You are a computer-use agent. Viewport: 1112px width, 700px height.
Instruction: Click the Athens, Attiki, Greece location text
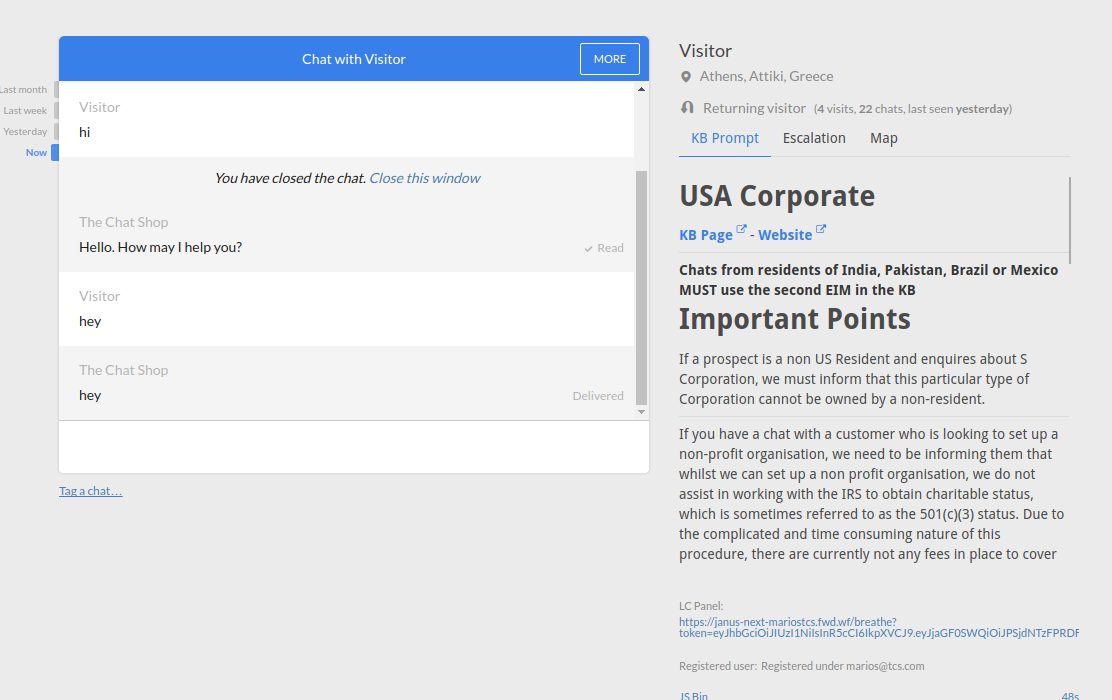(766, 77)
